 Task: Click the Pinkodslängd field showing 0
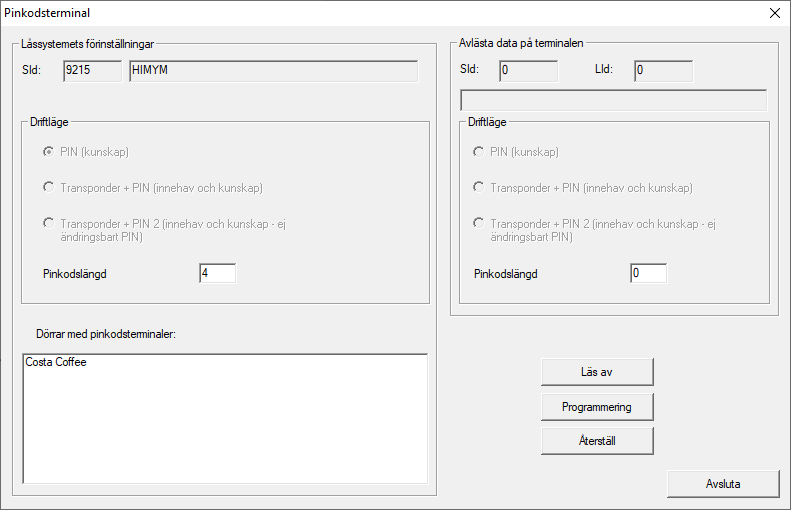tap(648, 273)
